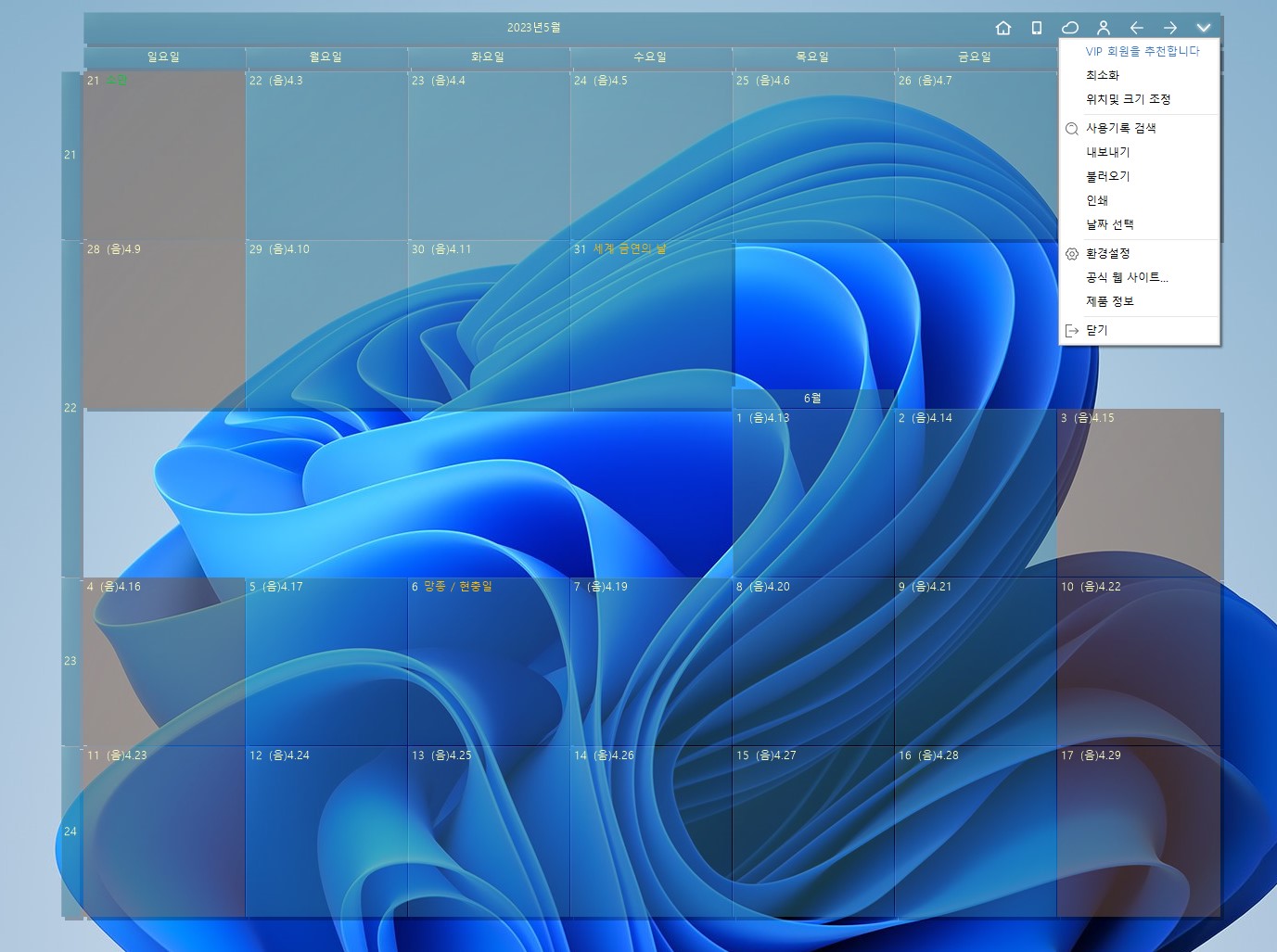Select the date cell '16 (음)4.28'

976,831
